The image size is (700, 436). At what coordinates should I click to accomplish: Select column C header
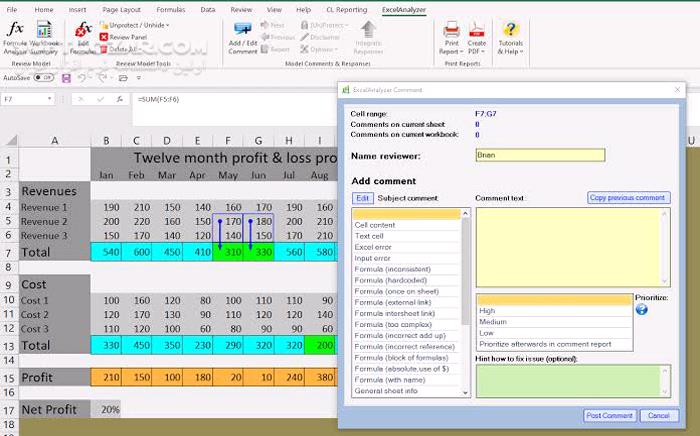(136, 141)
